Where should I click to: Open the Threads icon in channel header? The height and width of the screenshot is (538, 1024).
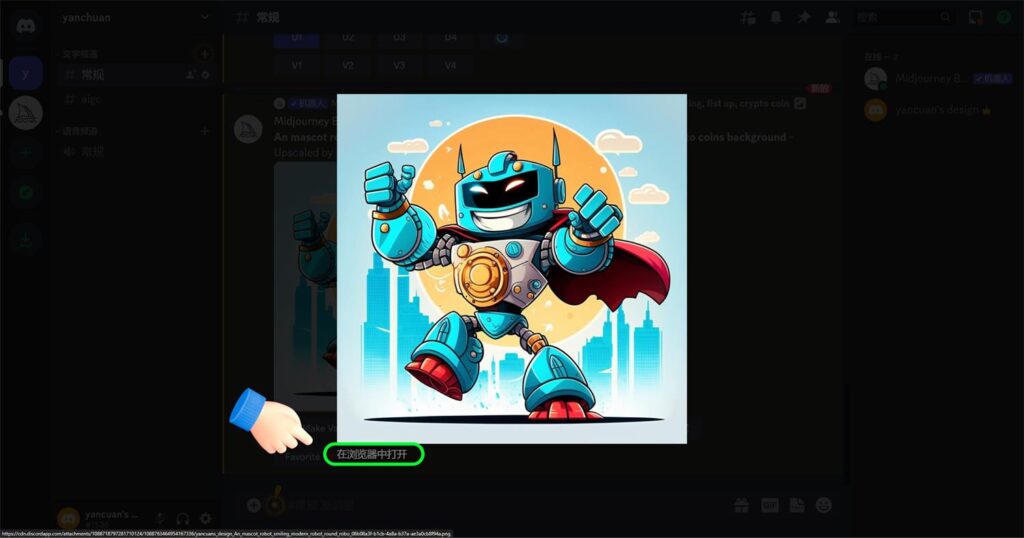point(747,17)
